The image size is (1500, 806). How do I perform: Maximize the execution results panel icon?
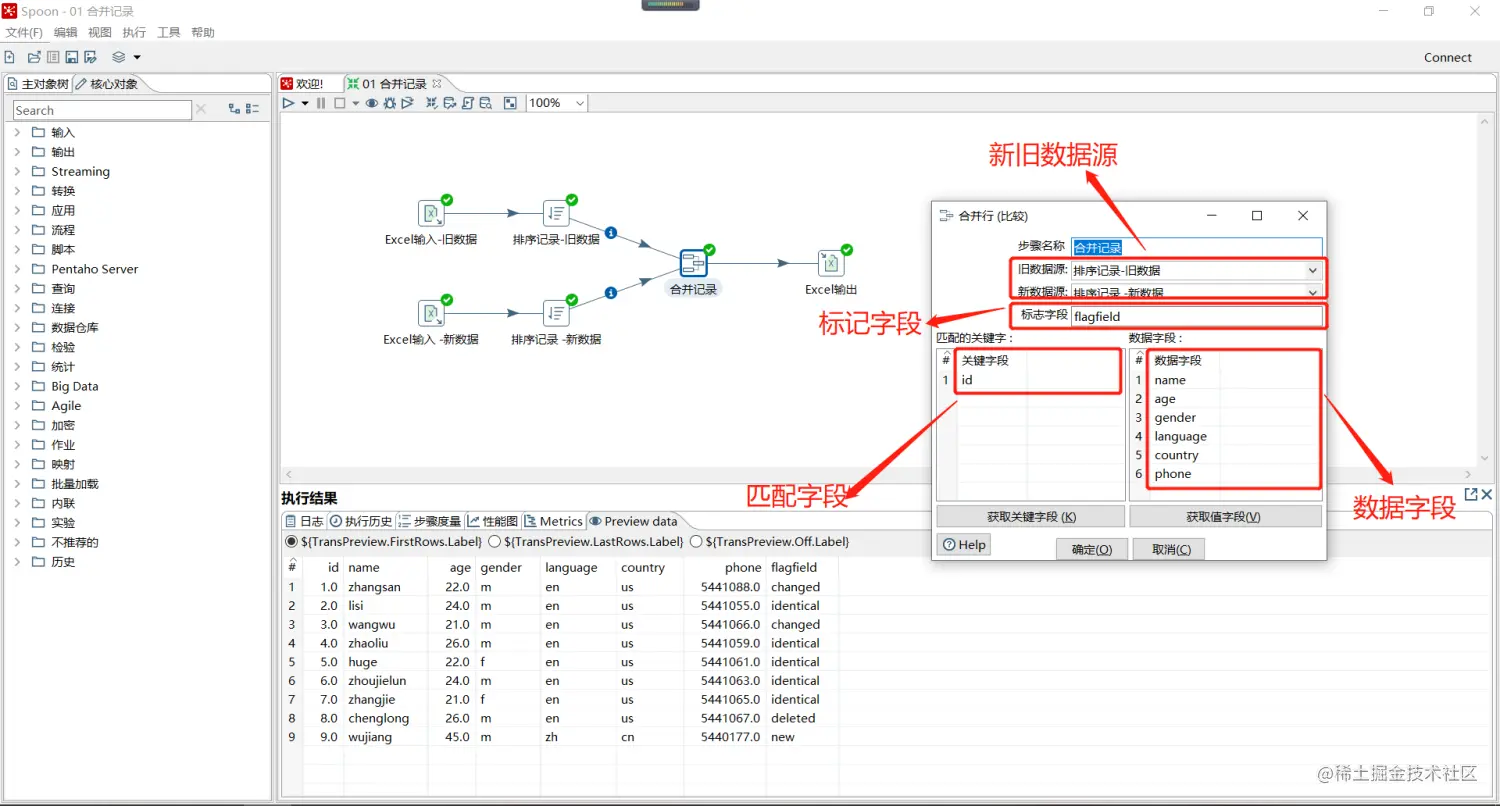click(x=1471, y=494)
